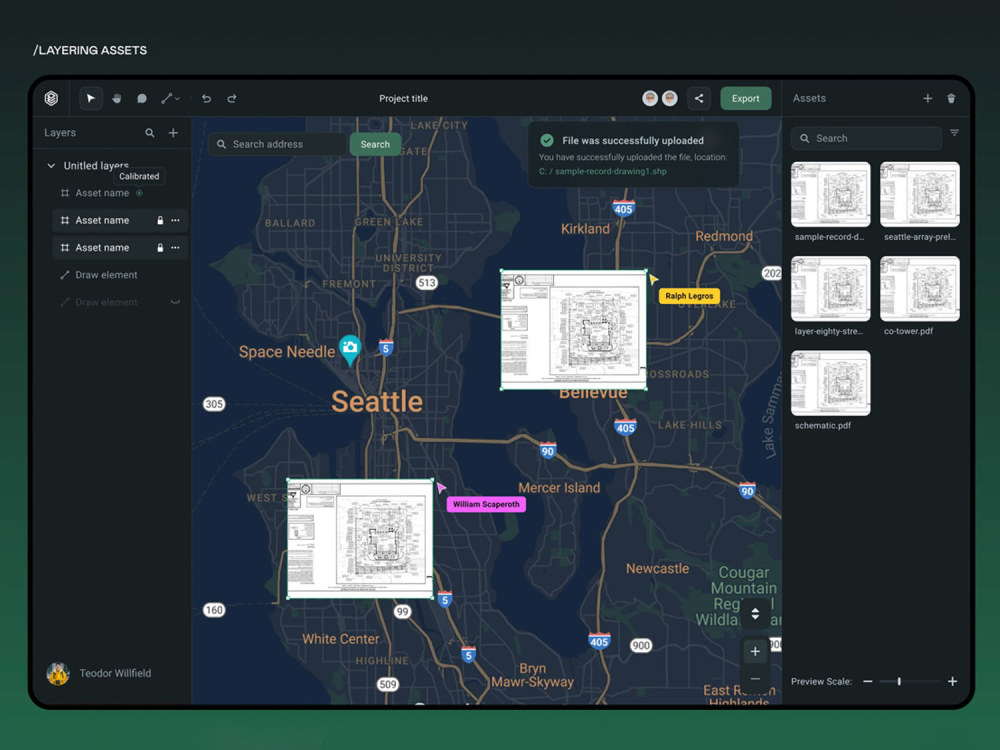This screenshot has height=750, width=1000.
Task: Click the Teodor Willfield profile avatar
Action: [x=58, y=673]
